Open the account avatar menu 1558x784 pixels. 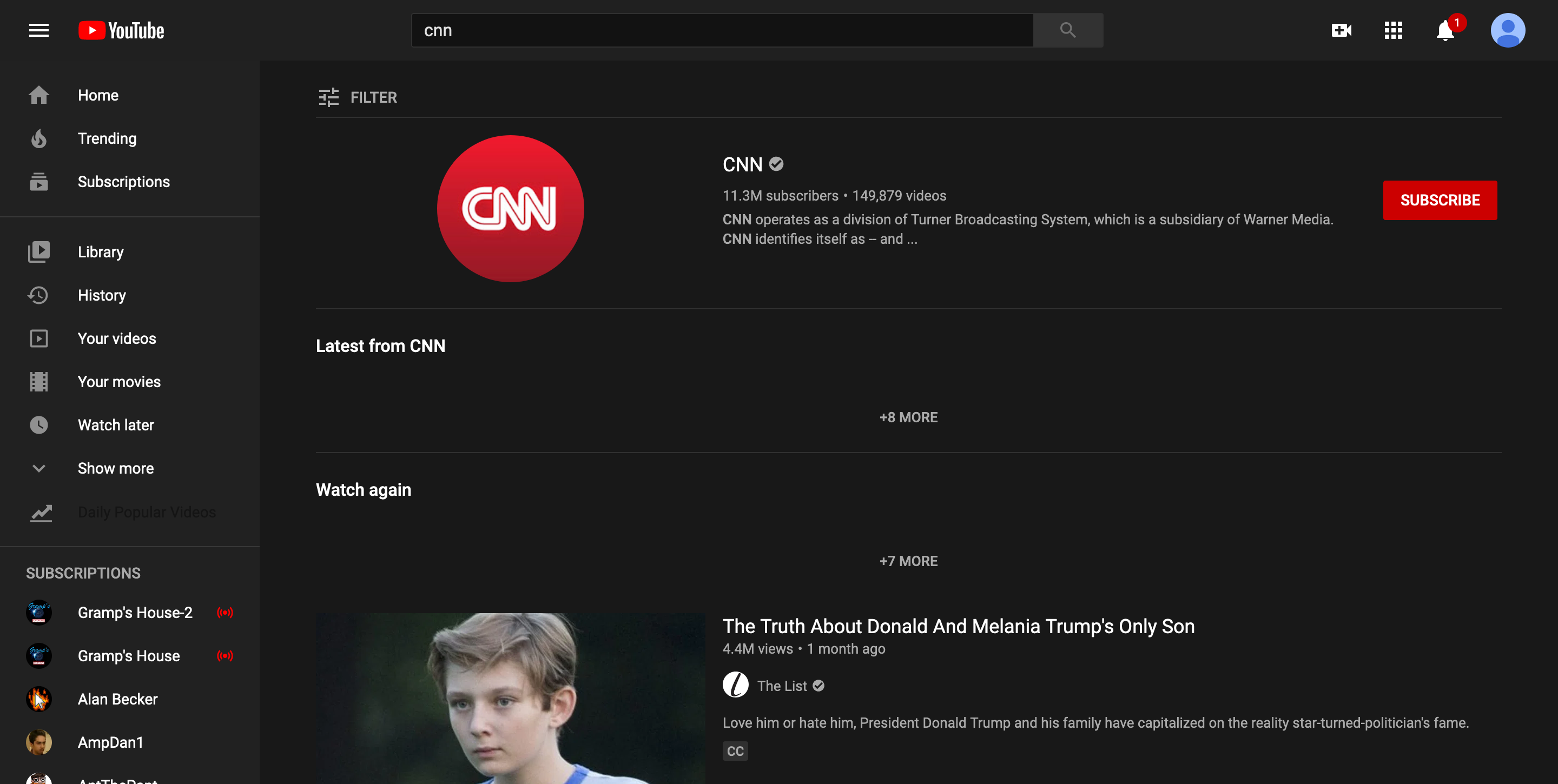[x=1507, y=30]
